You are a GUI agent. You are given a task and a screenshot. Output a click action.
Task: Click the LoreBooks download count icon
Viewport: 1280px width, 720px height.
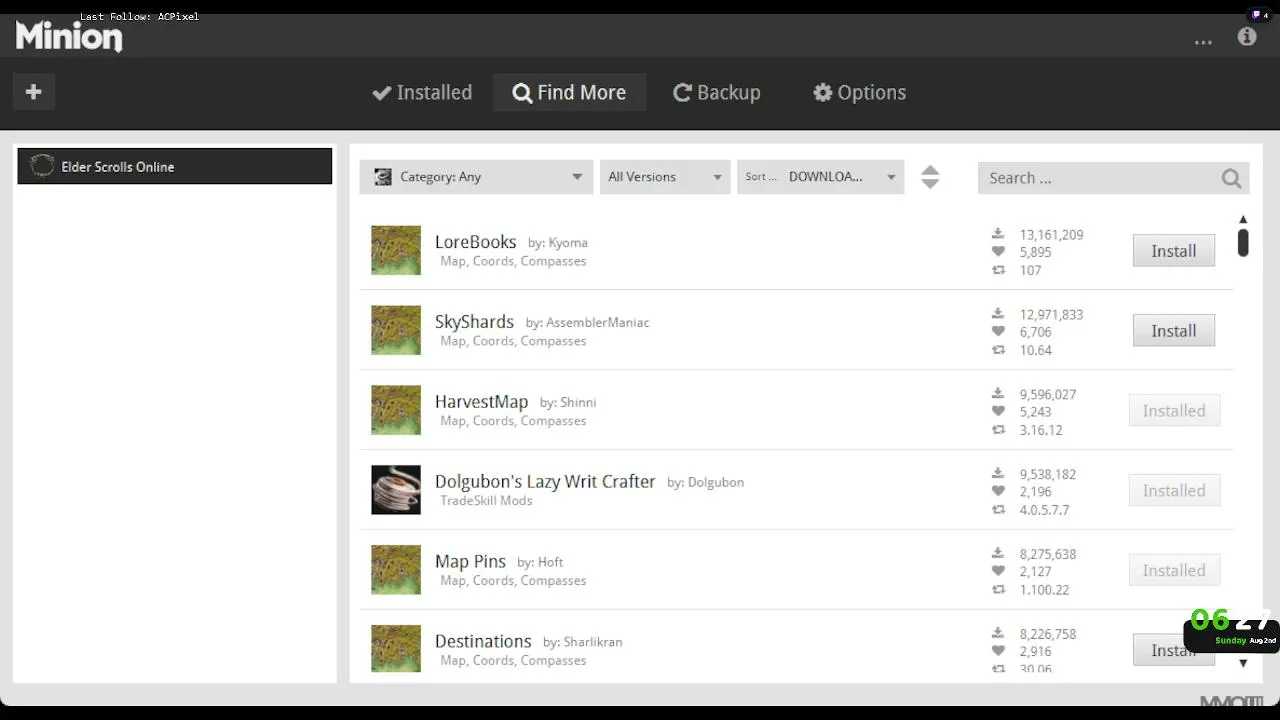998,234
